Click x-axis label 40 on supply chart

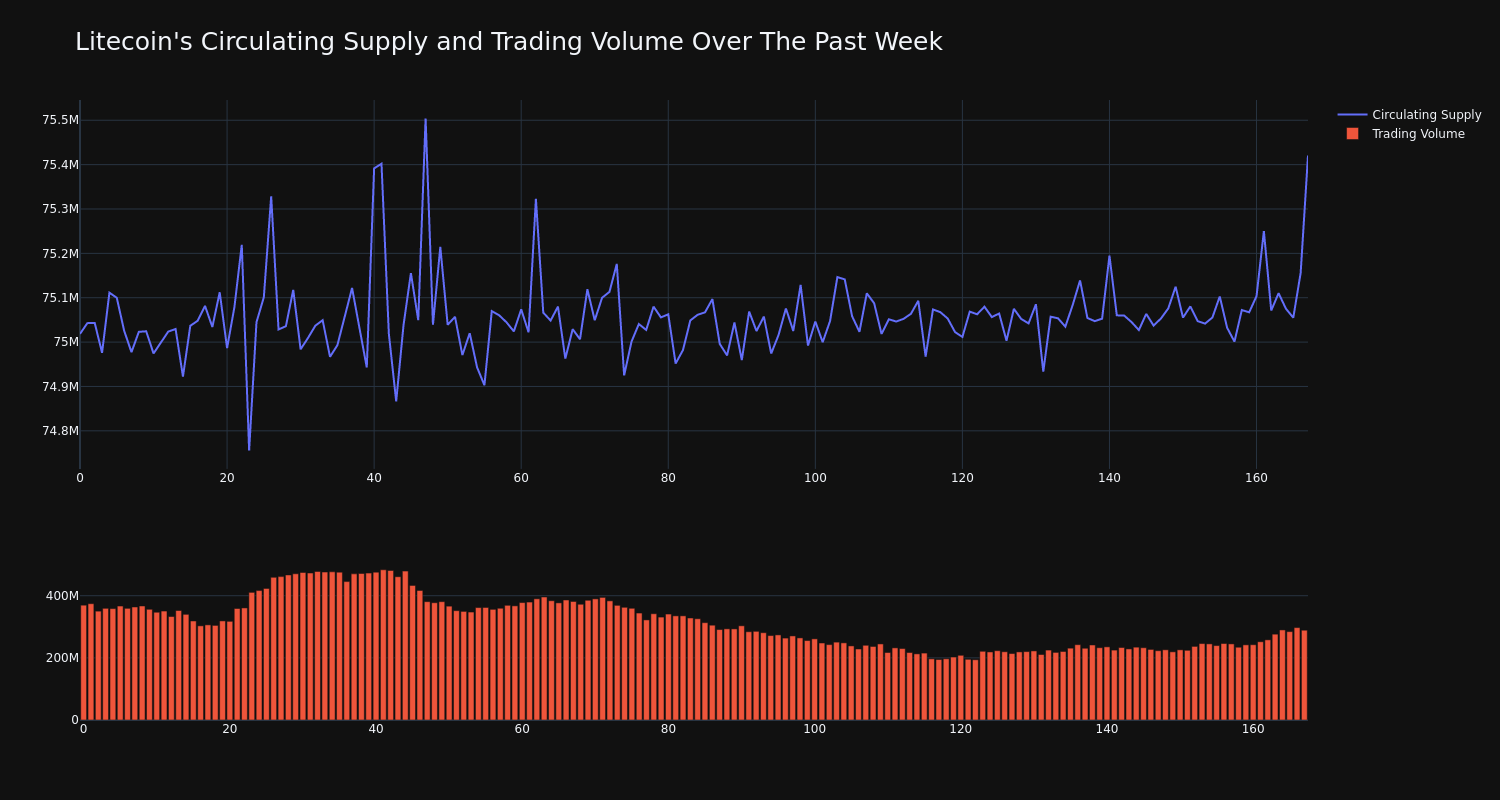(374, 478)
